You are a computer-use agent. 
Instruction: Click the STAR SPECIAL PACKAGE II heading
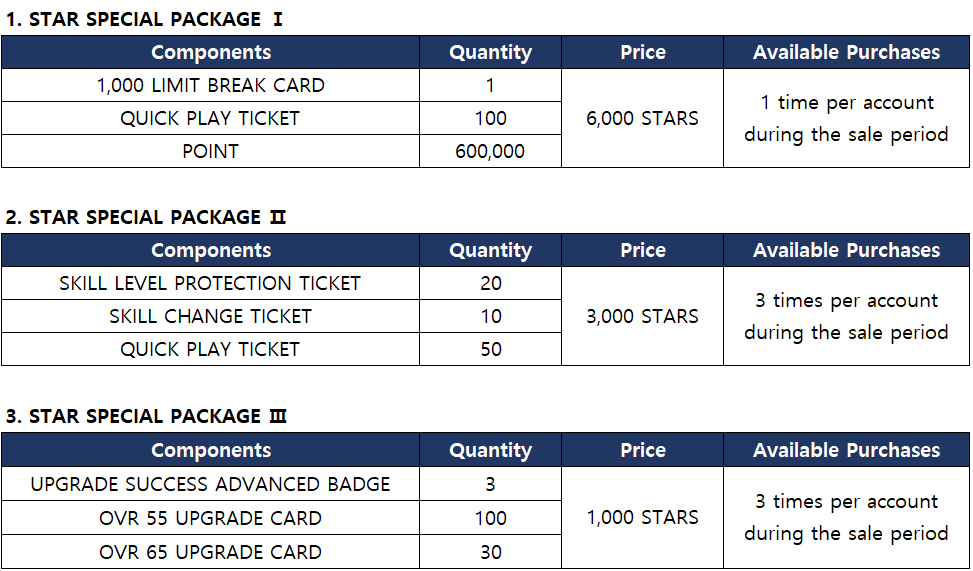click(x=147, y=217)
